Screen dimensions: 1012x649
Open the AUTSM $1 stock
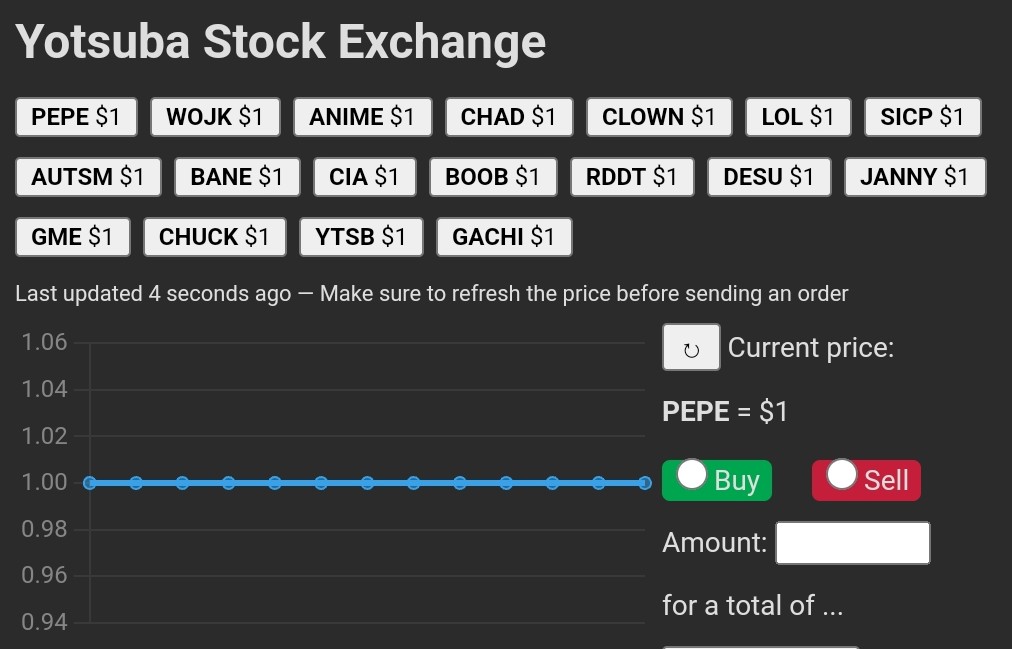[88, 177]
